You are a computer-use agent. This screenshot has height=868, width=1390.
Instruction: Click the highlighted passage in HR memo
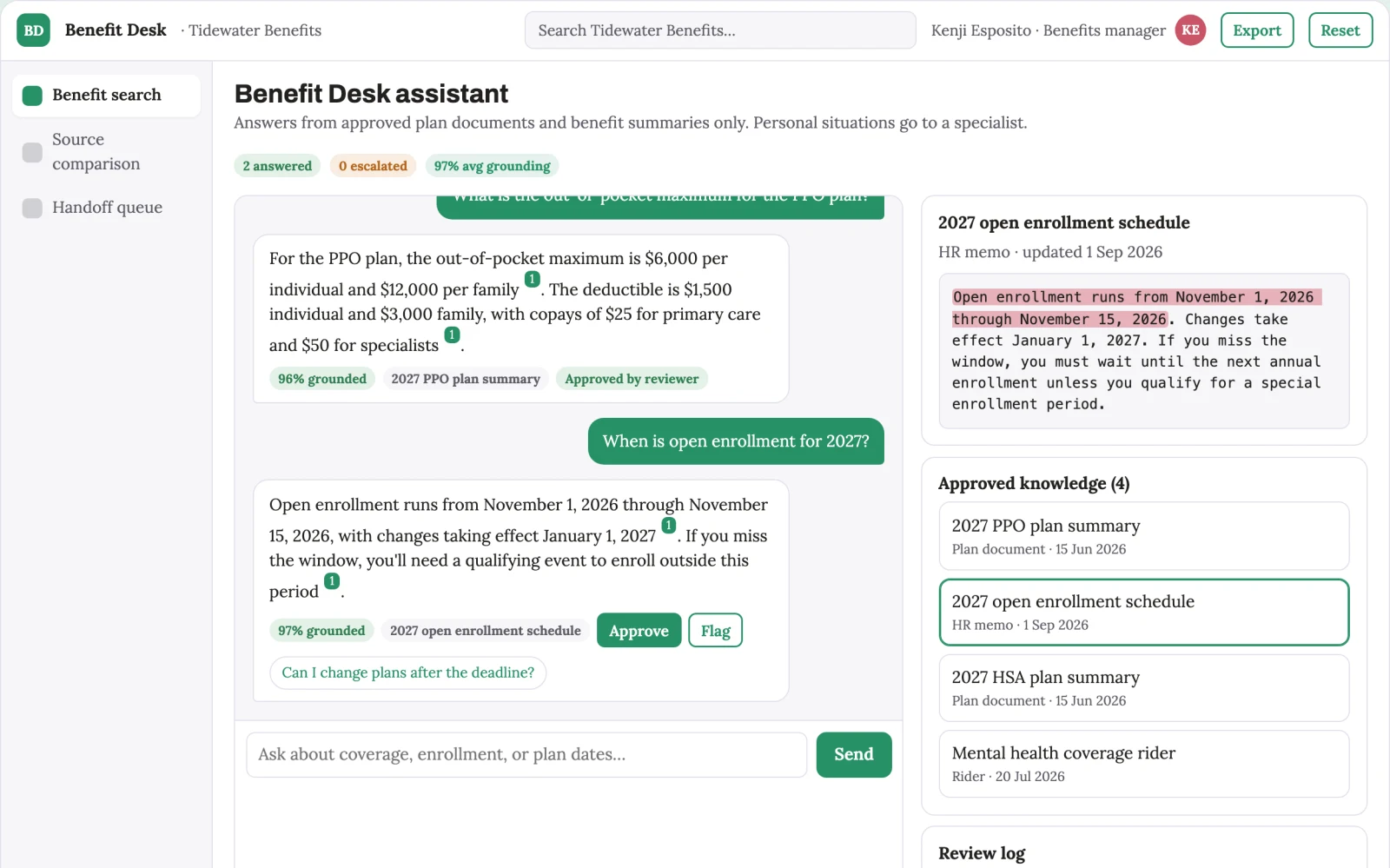click(x=1136, y=308)
